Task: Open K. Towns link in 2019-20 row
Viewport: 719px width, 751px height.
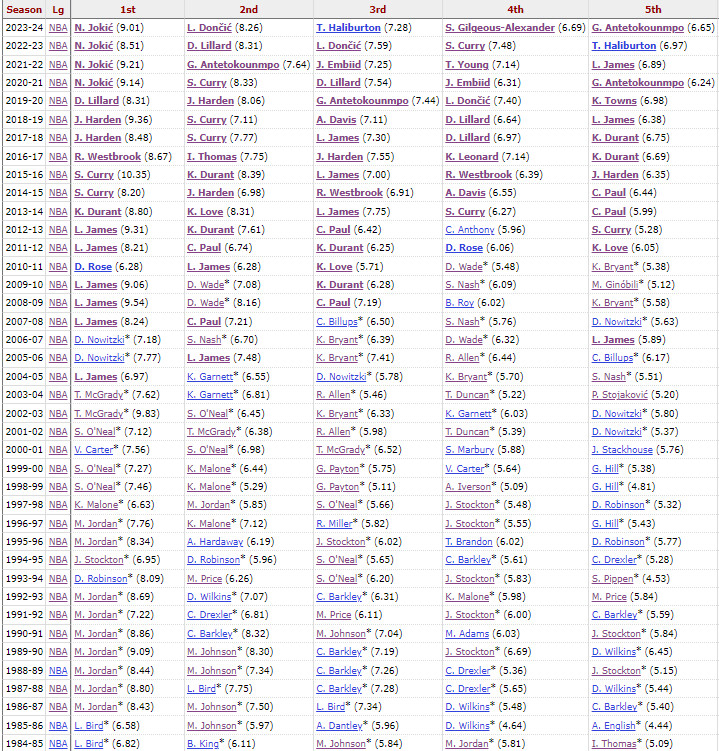Action: click(614, 101)
